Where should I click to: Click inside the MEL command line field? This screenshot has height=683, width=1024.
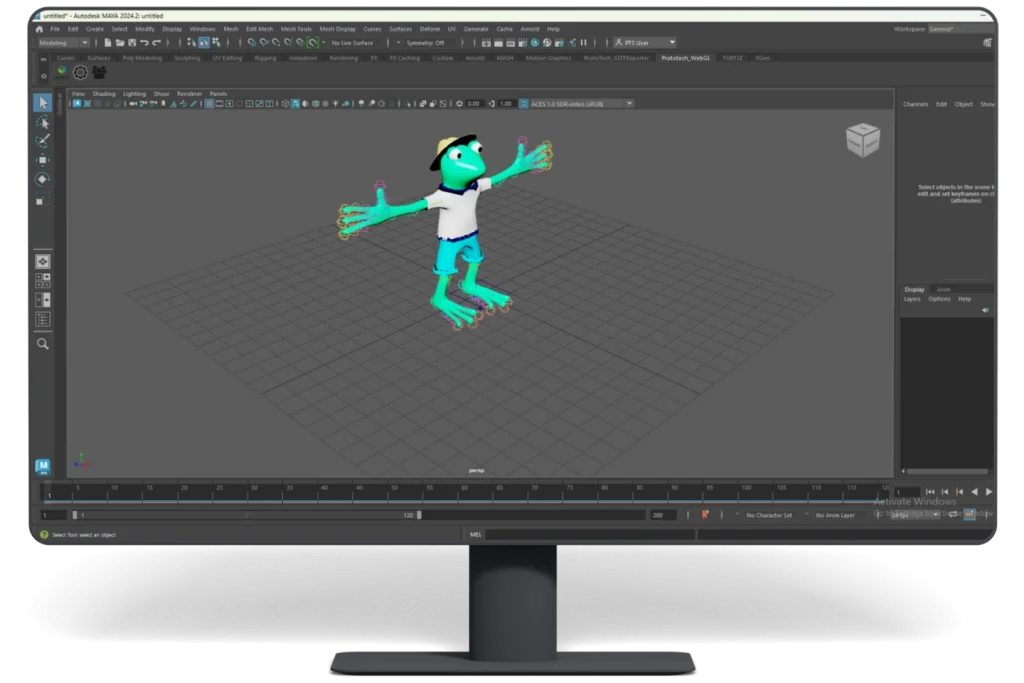pyautogui.click(x=600, y=533)
